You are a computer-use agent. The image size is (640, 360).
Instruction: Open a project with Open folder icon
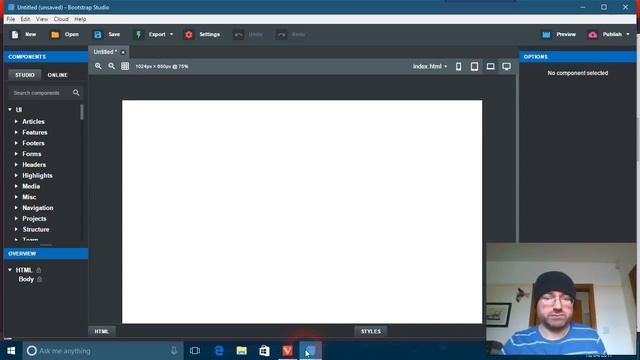55,35
